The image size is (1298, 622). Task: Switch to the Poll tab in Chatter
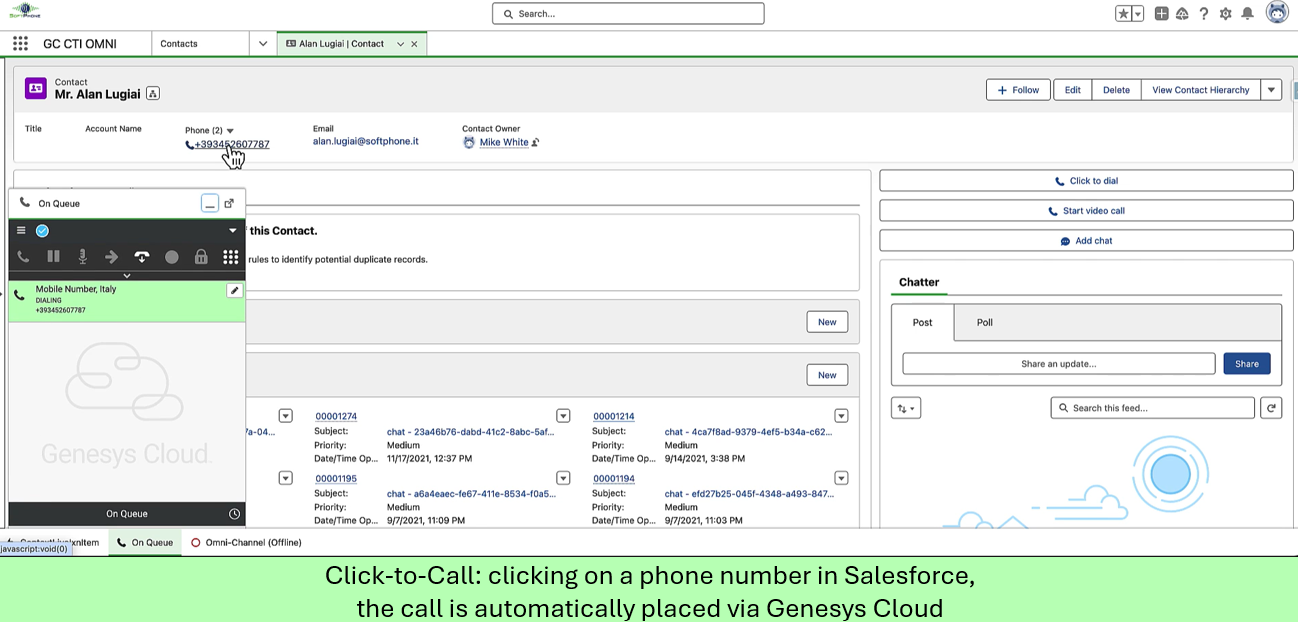[x=984, y=323]
